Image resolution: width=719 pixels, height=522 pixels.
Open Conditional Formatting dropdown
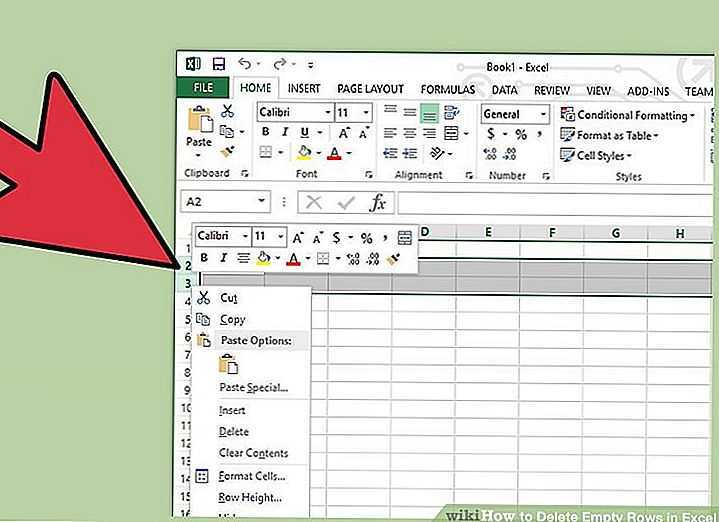(x=627, y=115)
